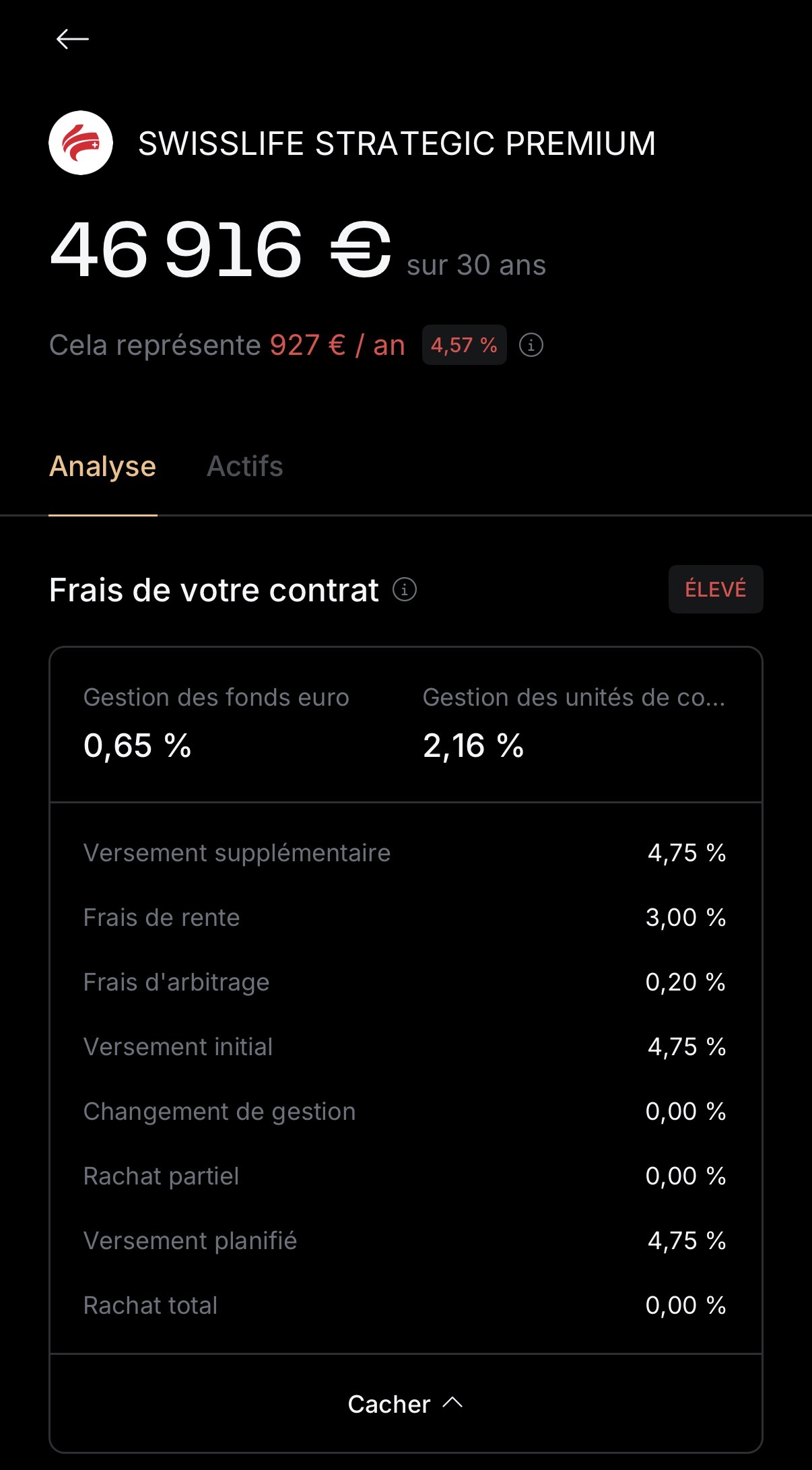Screen dimensions: 812x1470
Task: Select the Analyse tab
Action: (102, 467)
